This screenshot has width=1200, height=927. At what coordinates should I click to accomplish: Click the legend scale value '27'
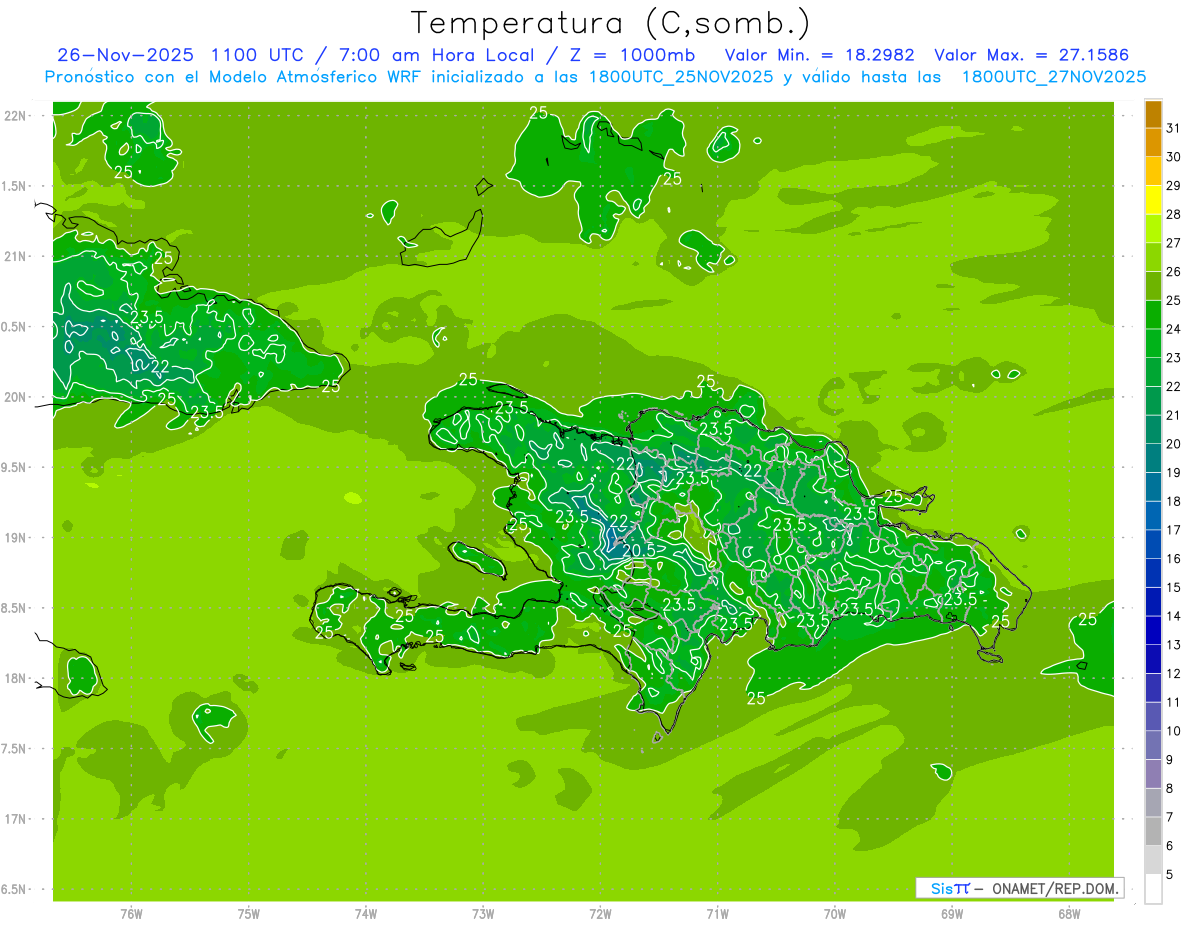[1173, 243]
